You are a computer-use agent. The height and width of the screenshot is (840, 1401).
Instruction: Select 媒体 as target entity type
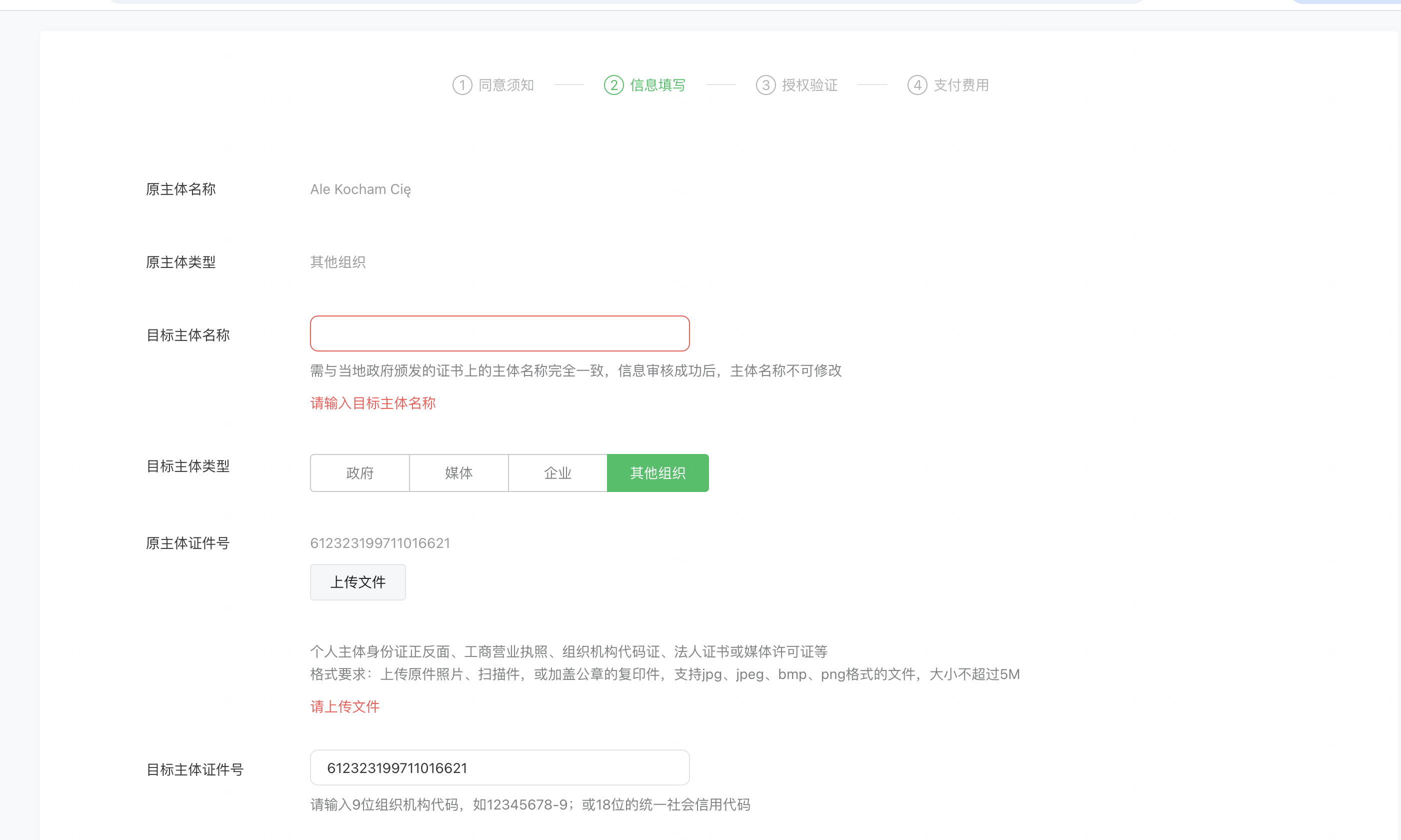(458, 472)
